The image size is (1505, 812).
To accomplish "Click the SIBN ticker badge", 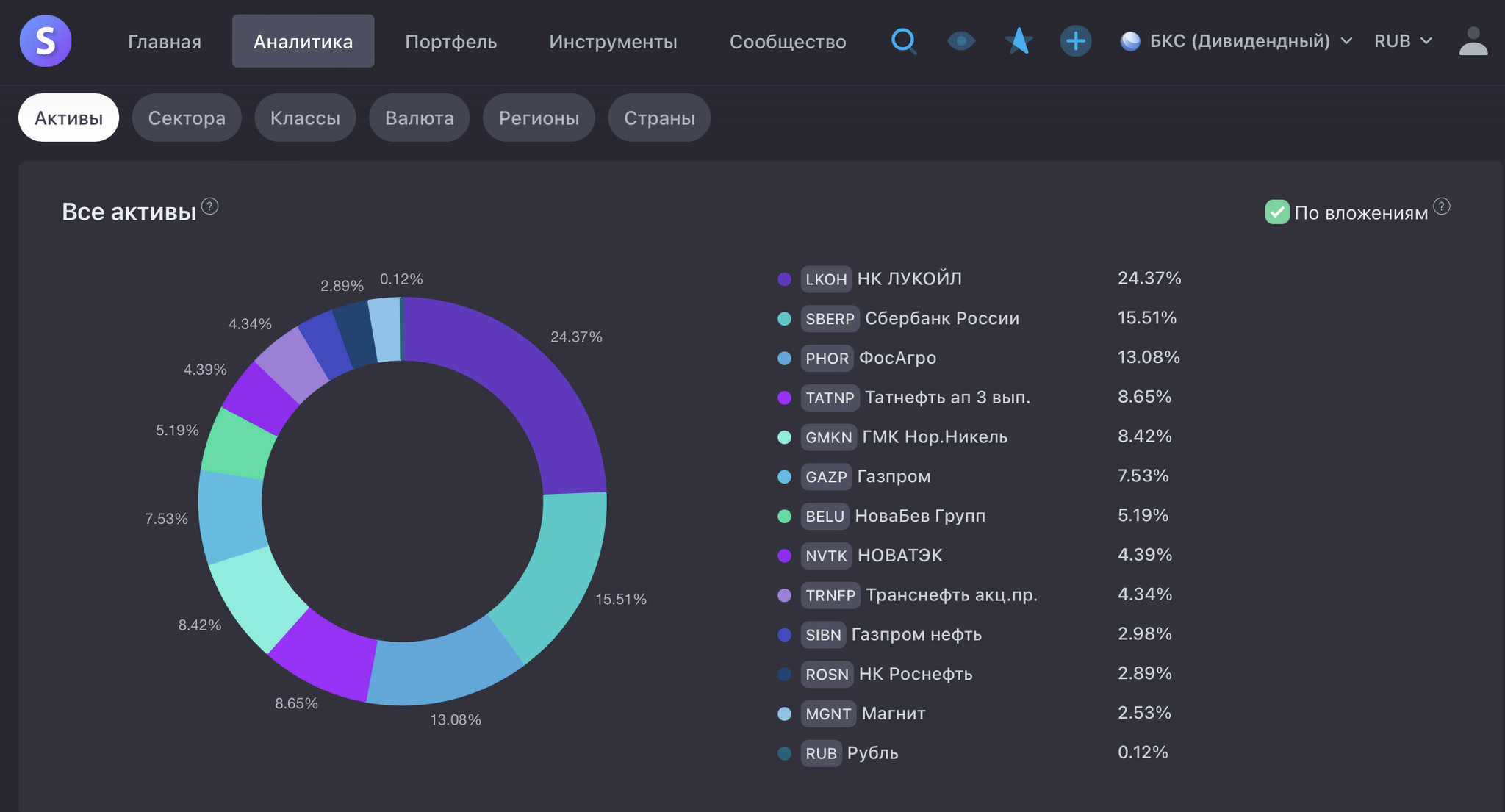I will [x=823, y=636].
